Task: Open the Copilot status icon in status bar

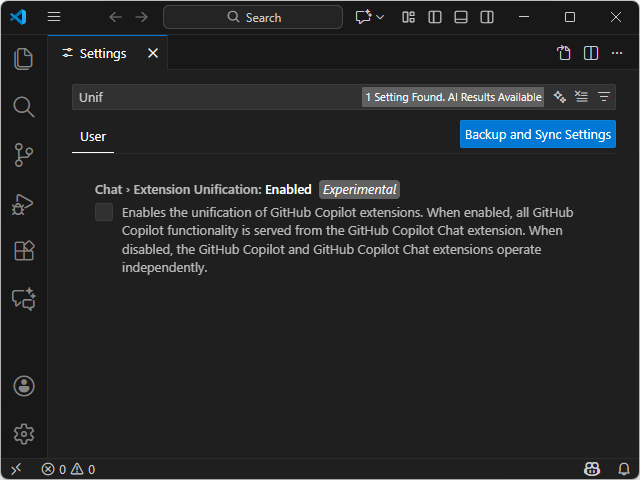Action: point(592,469)
